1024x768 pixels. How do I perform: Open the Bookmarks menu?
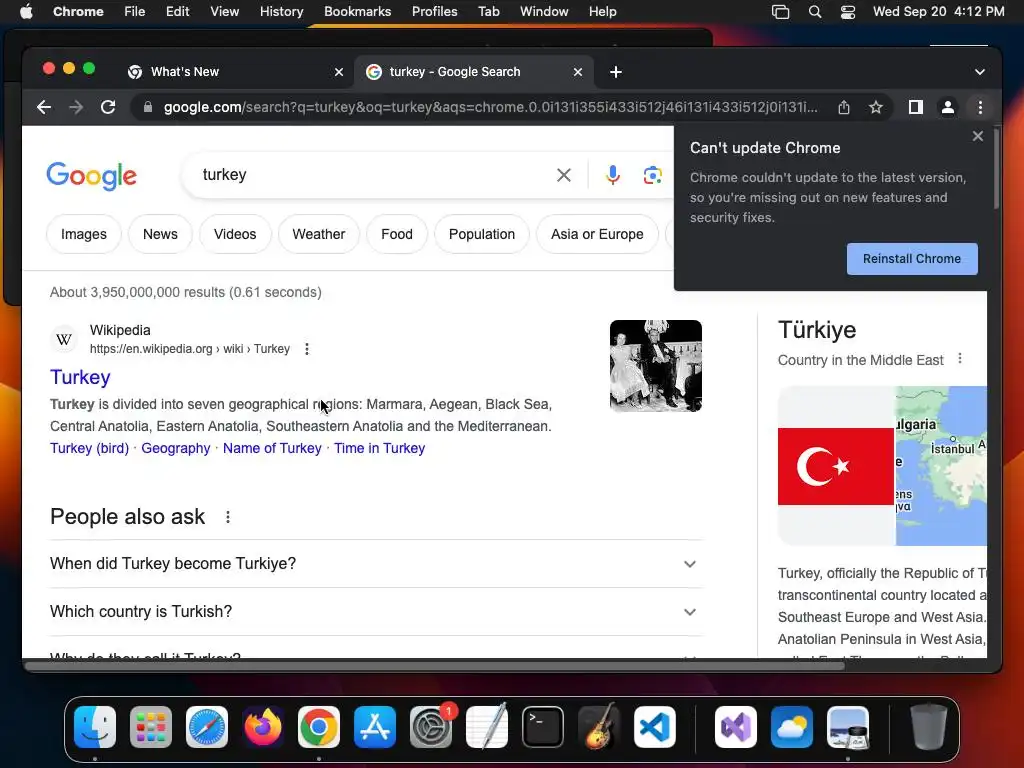click(x=357, y=12)
